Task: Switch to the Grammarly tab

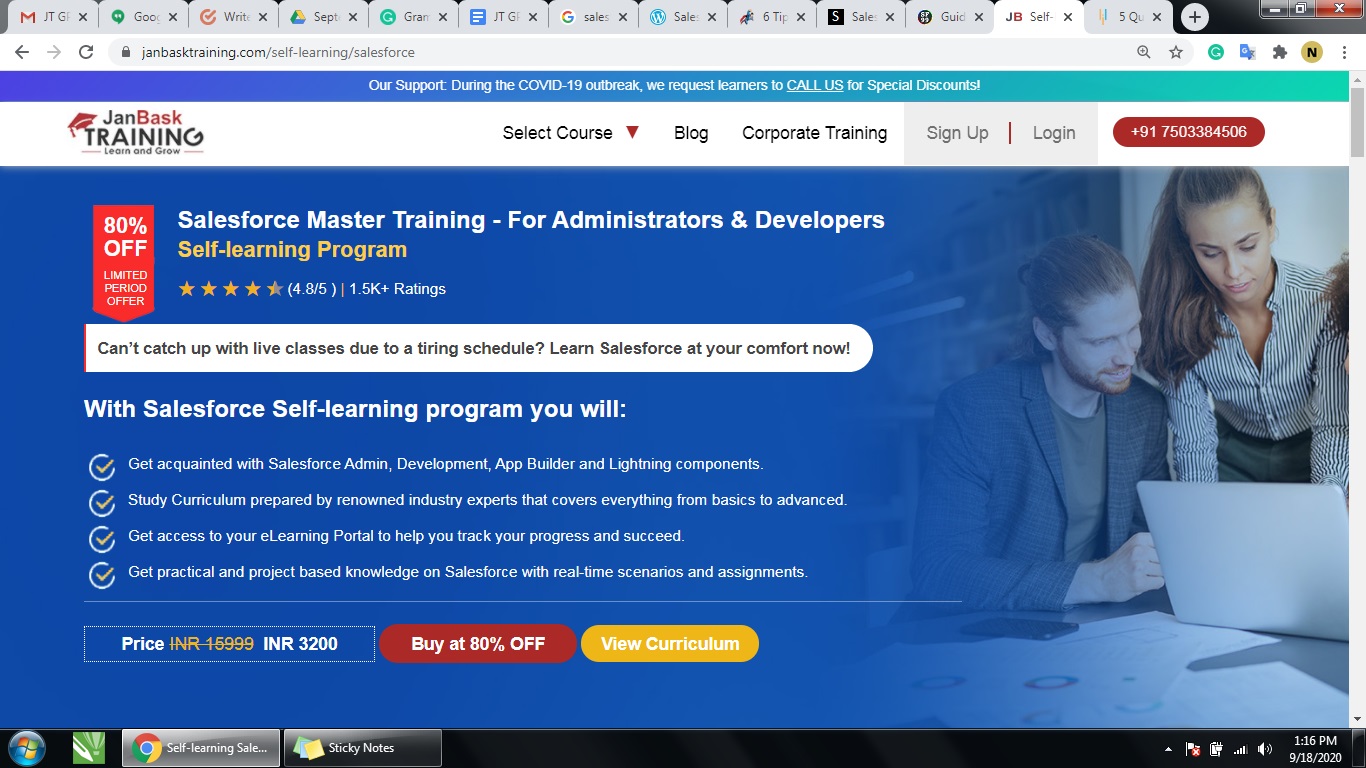Action: tap(413, 17)
